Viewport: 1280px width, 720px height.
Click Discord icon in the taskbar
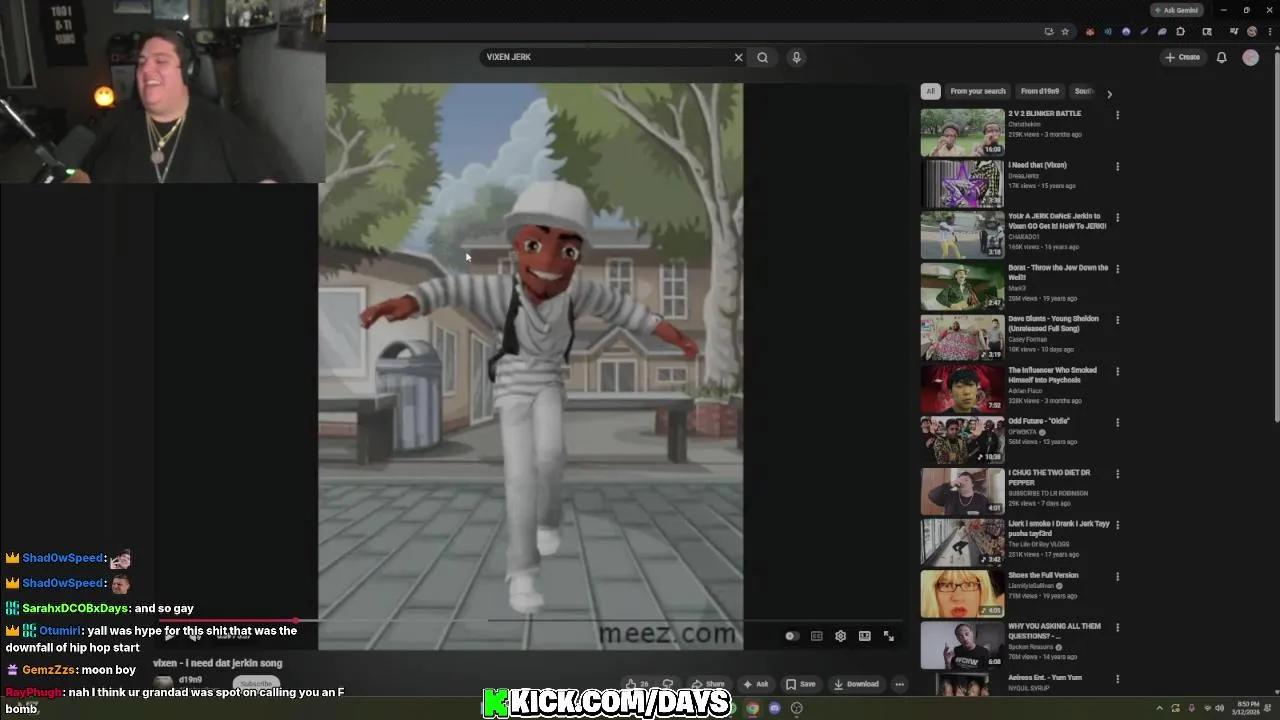[x=774, y=708]
